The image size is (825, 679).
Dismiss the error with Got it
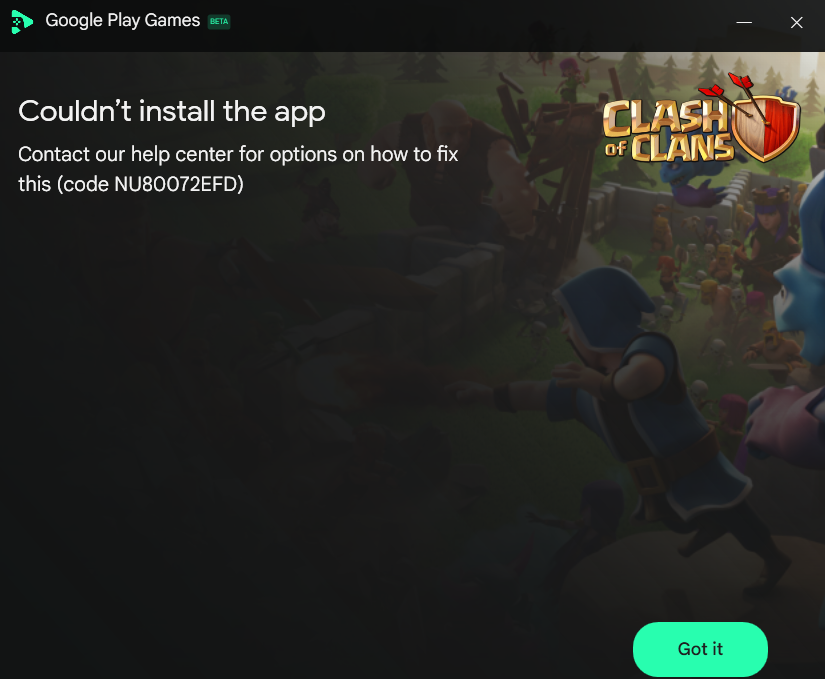coord(700,649)
